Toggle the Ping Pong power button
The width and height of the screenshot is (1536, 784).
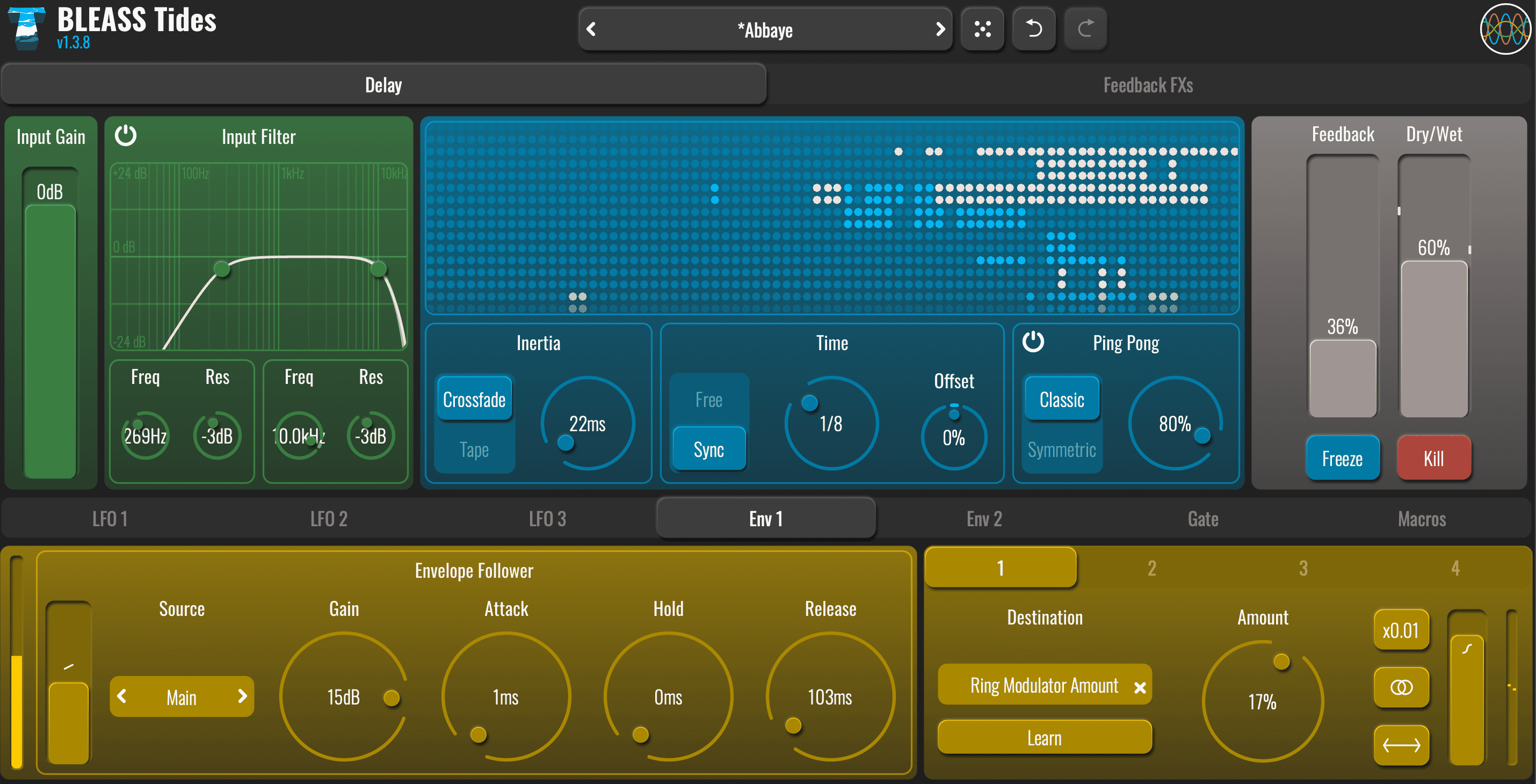(1033, 342)
